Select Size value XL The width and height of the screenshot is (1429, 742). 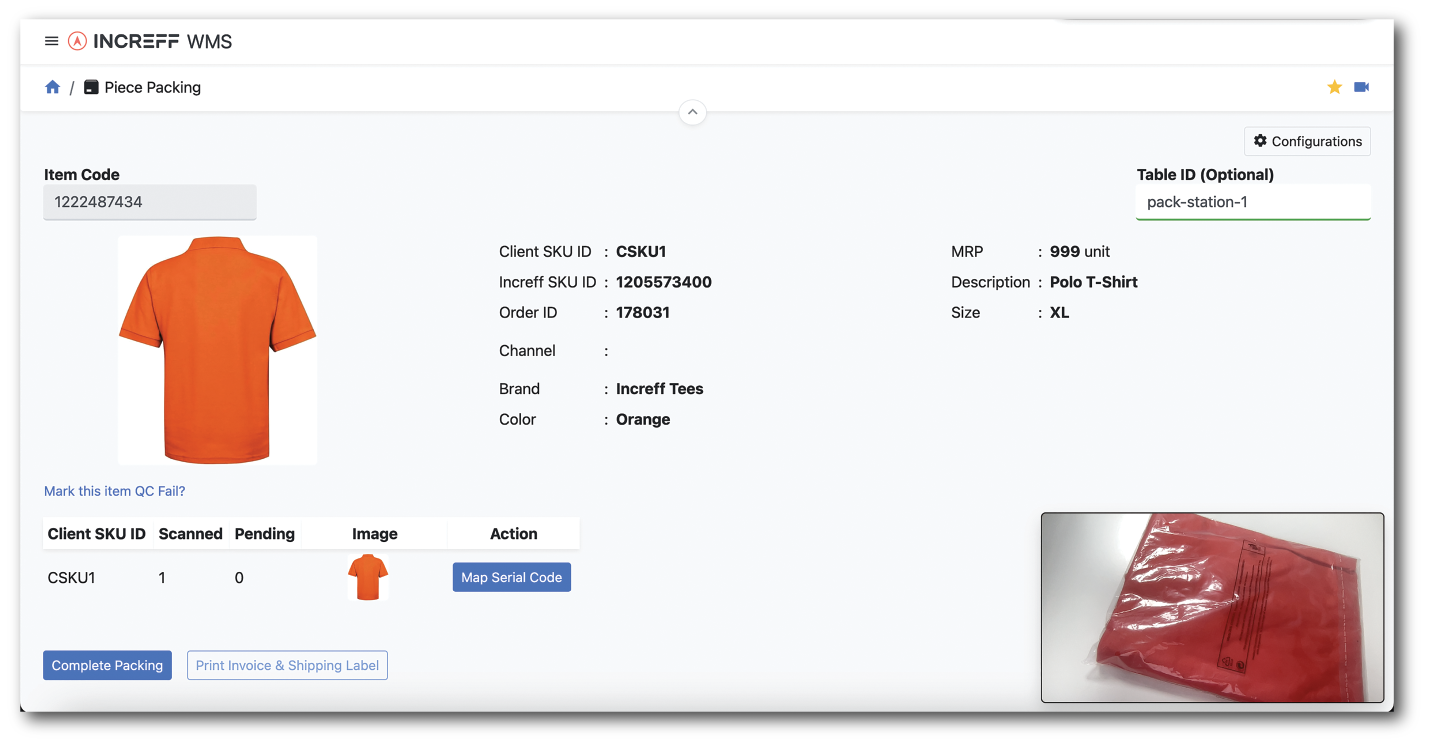point(1059,313)
